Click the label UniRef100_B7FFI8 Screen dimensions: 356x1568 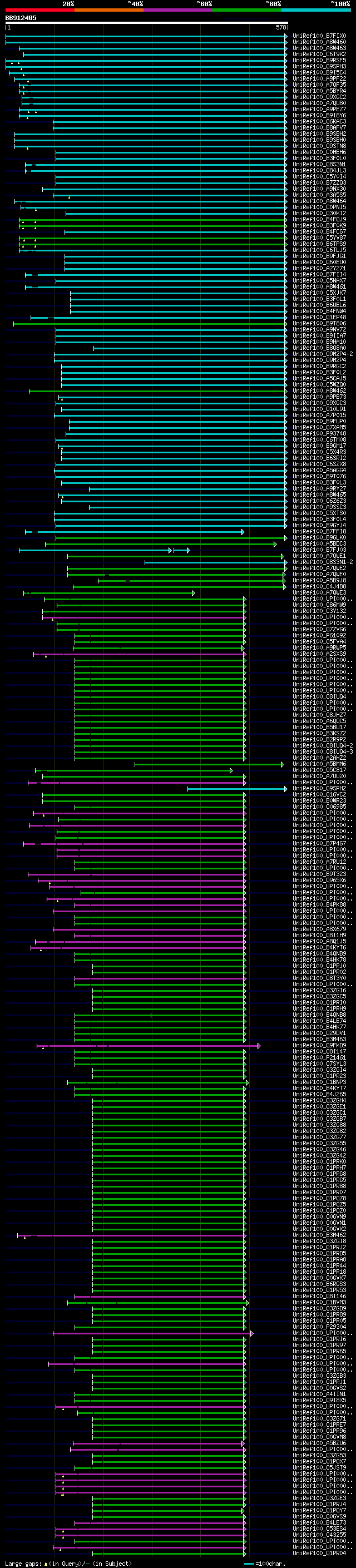319,532
